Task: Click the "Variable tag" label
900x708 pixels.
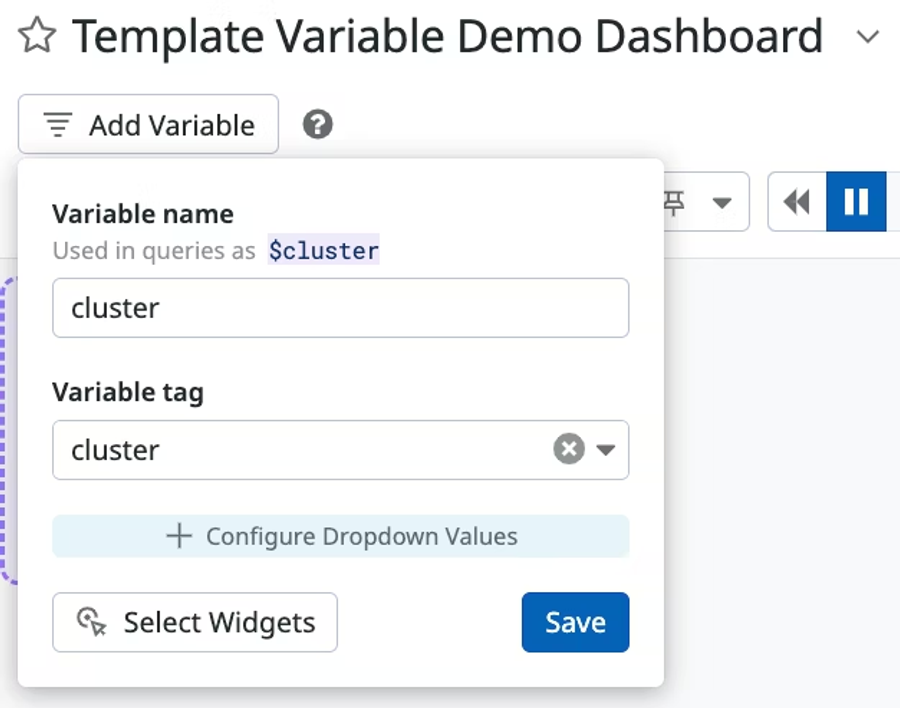Action: click(x=128, y=393)
